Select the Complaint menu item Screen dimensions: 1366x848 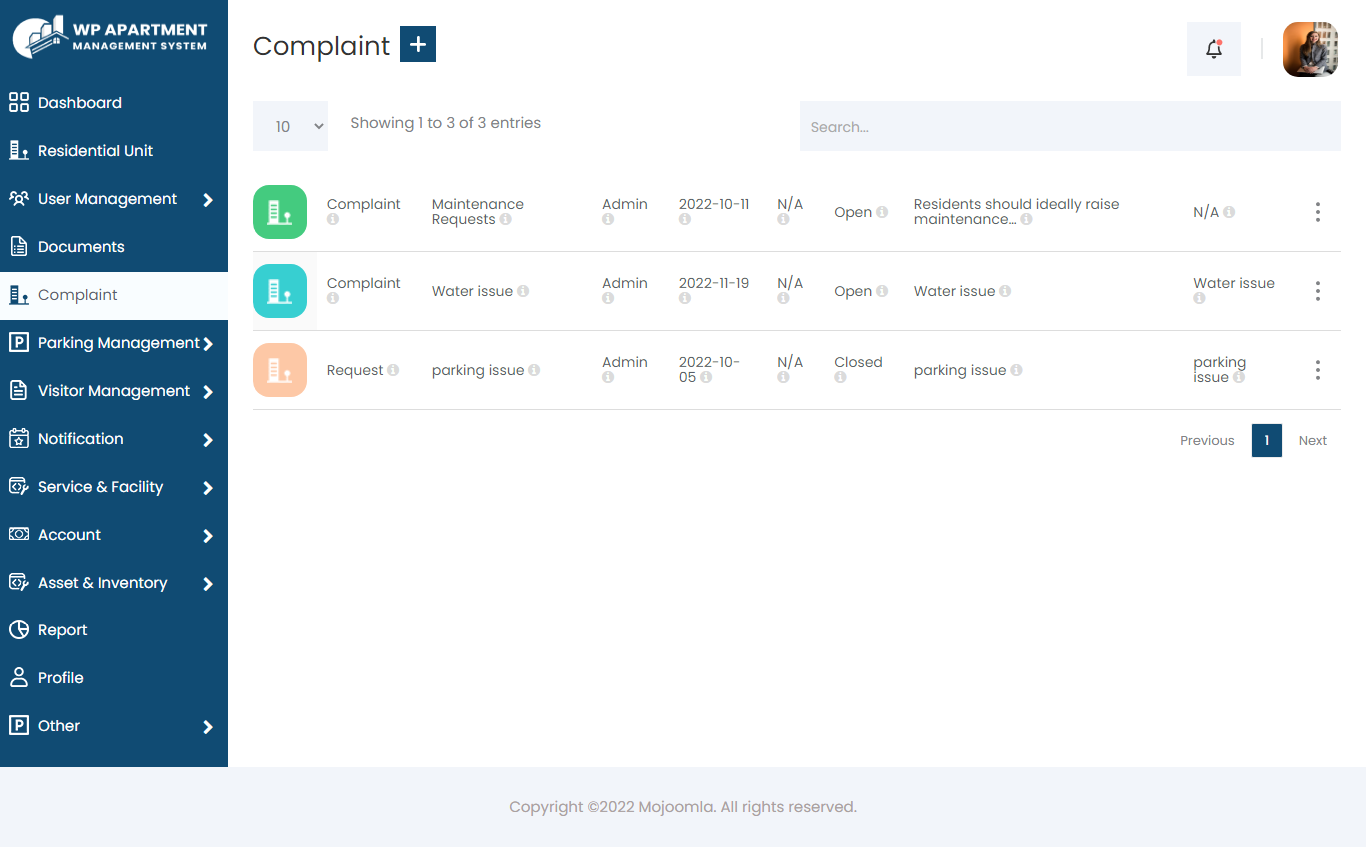(x=114, y=295)
